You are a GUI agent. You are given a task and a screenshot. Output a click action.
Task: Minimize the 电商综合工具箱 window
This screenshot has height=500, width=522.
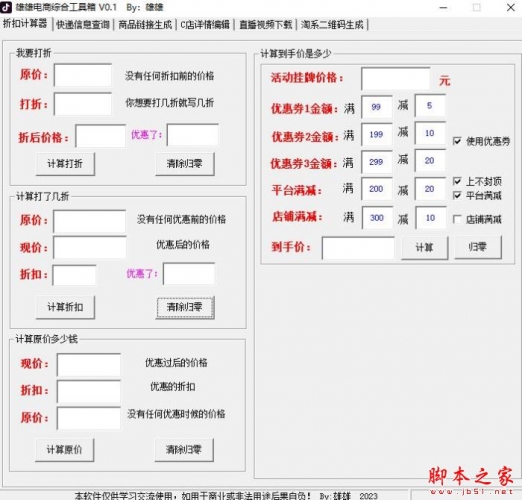pos(443,7)
